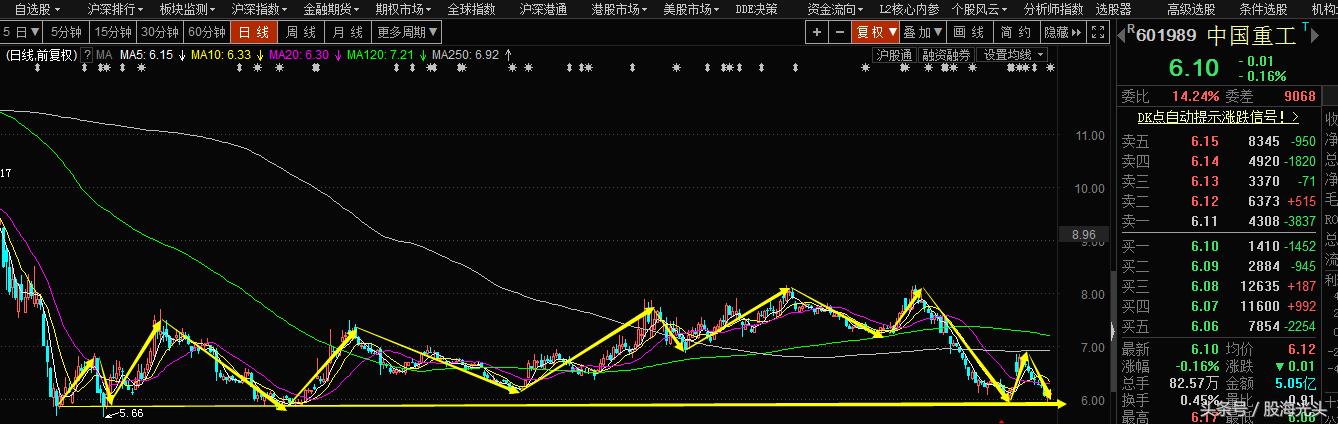
Task: Open the 港股市场 menu
Action: point(619,9)
